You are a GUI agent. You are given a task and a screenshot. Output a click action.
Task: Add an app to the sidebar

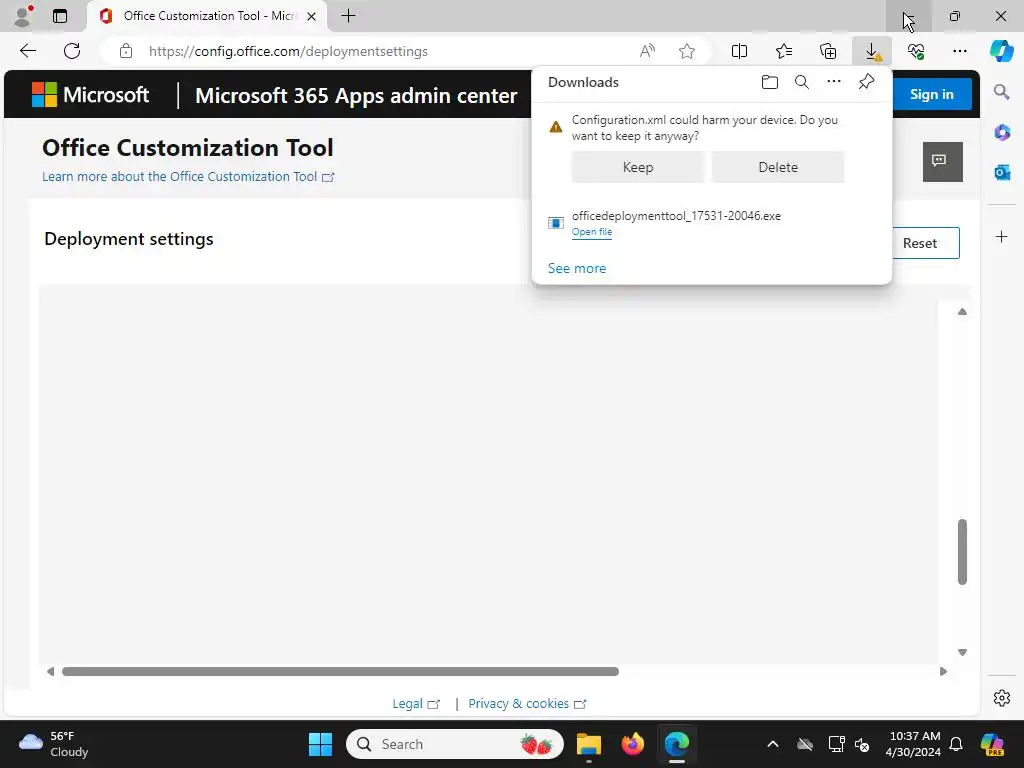pos(1002,236)
